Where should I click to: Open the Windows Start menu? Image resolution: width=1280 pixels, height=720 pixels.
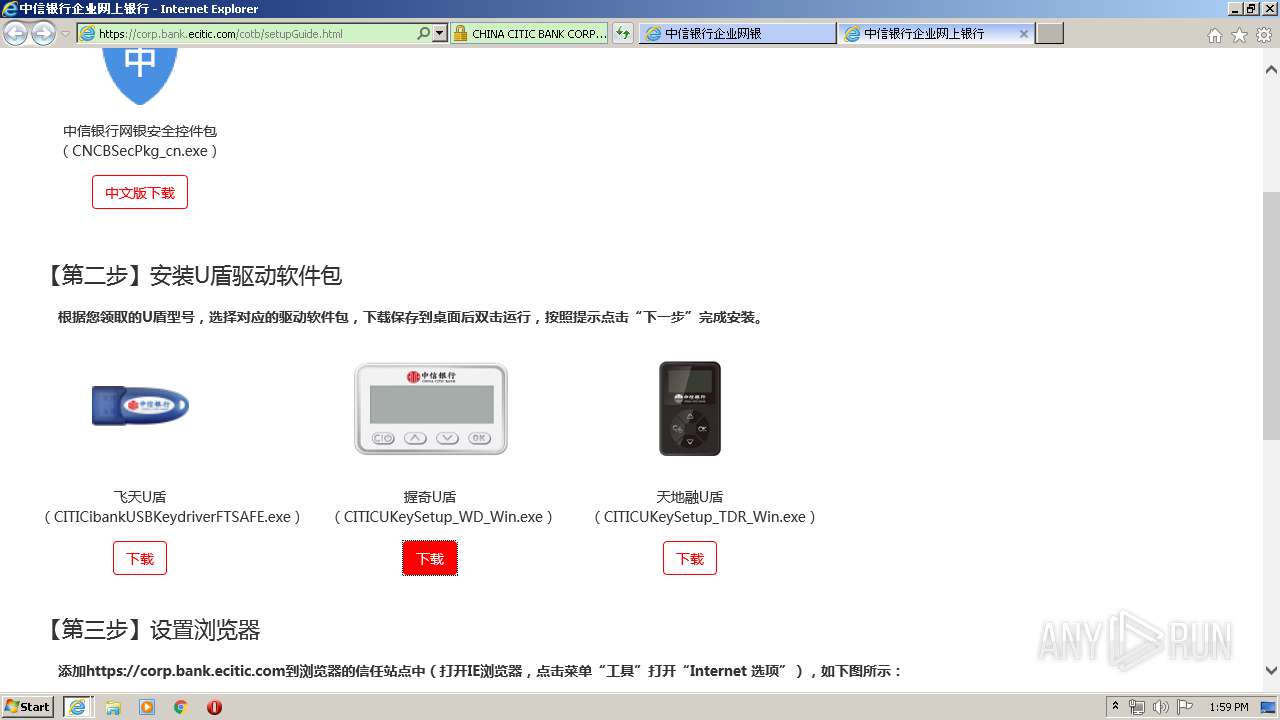click(x=28, y=707)
